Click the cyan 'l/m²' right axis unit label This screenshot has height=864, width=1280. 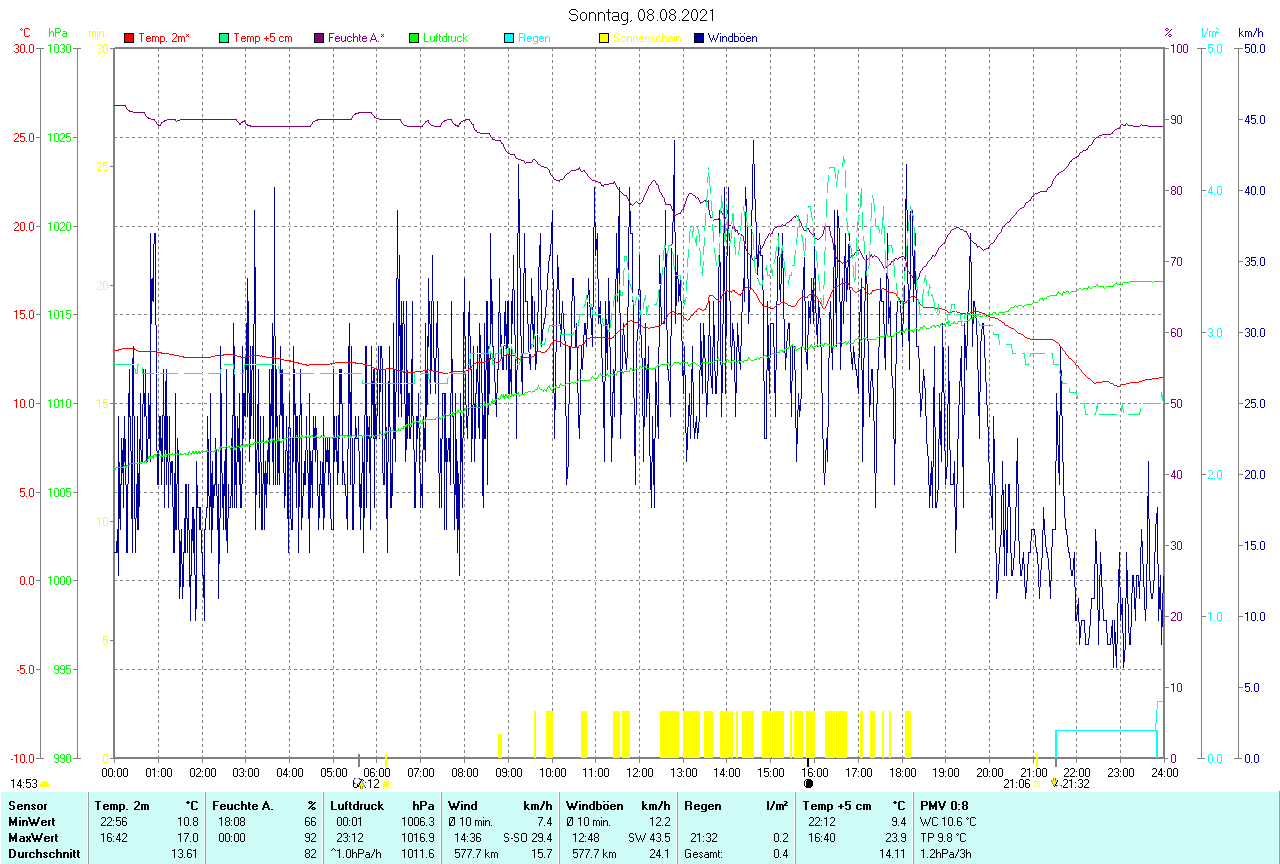tap(1211, 33)
